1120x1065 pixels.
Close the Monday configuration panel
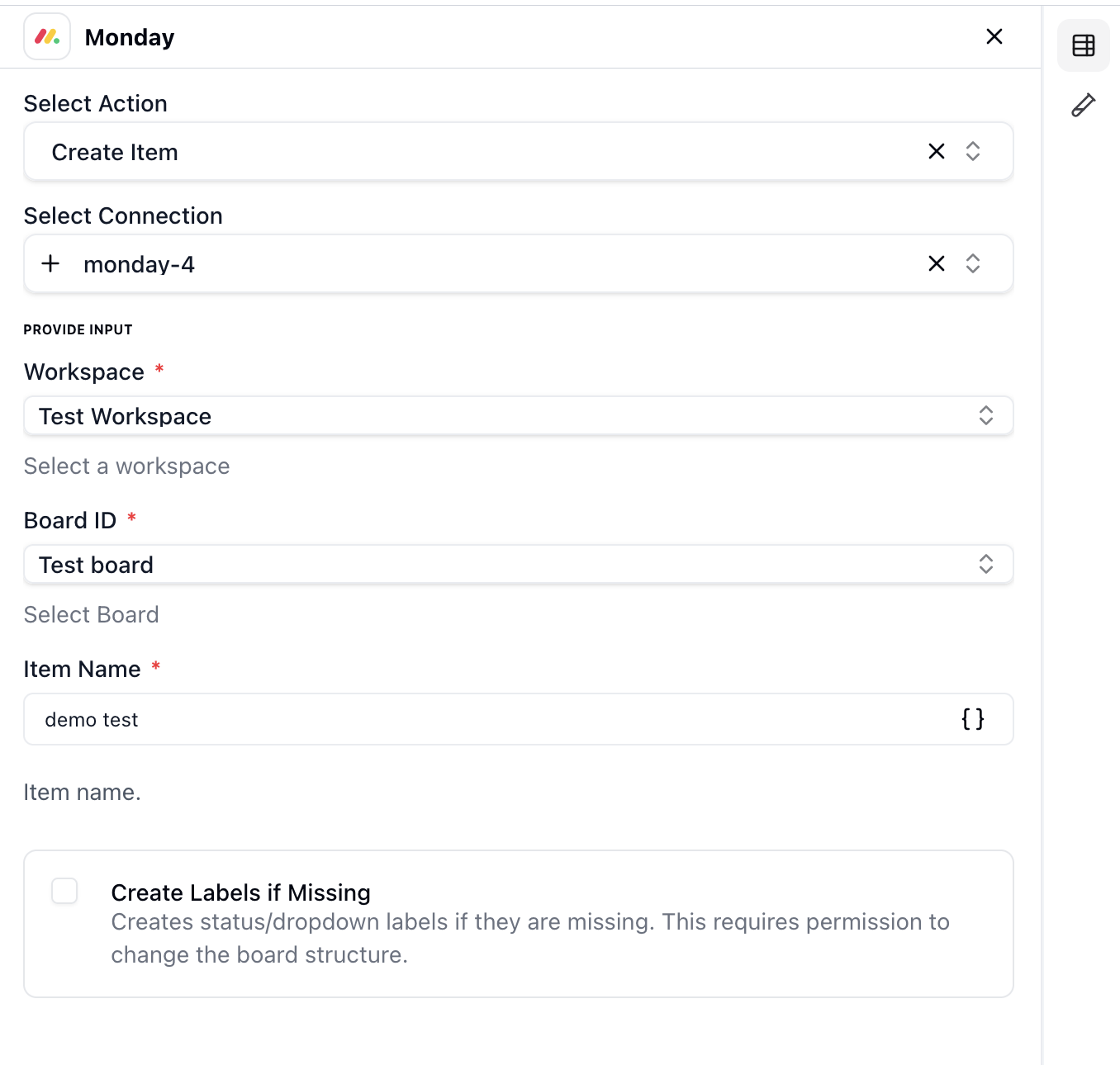click(994, 36)
